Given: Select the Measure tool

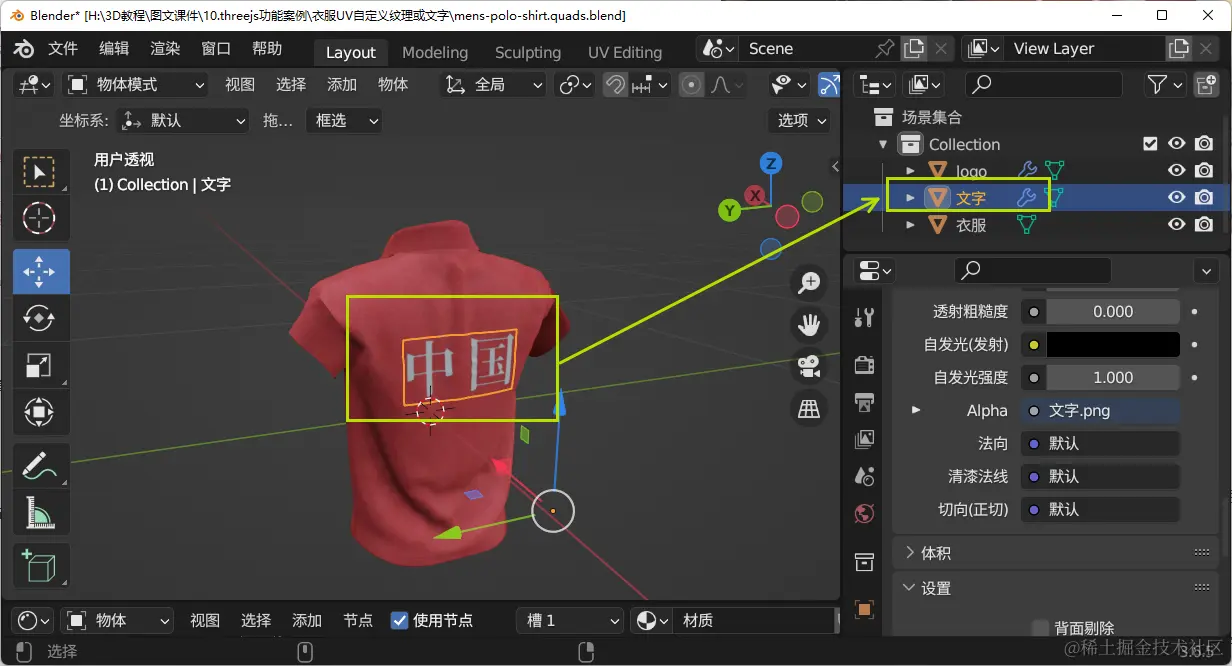Looking at the screenshot, I should pos(40,513).
